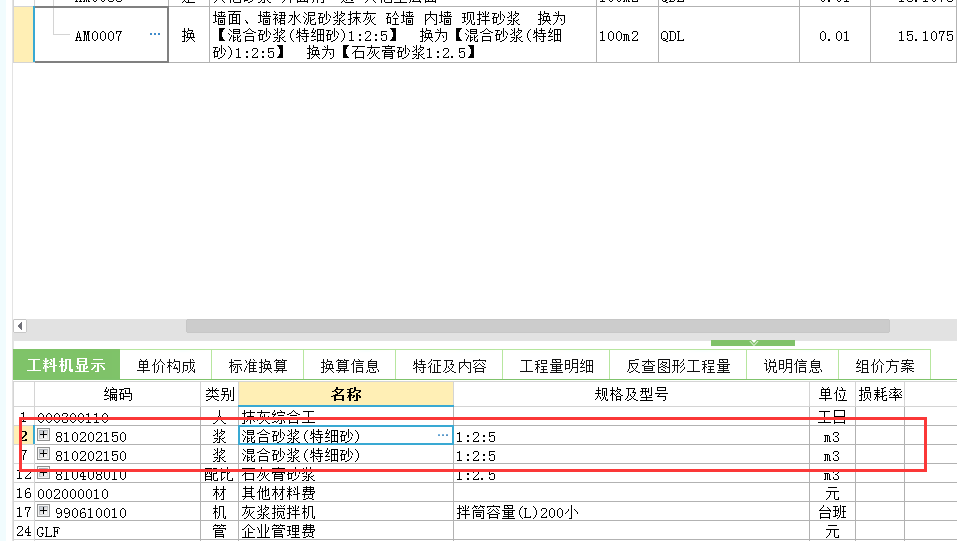Screen dimensions: 957x541
Task: Select the 其他材料费 name cell
Action: 346,493
